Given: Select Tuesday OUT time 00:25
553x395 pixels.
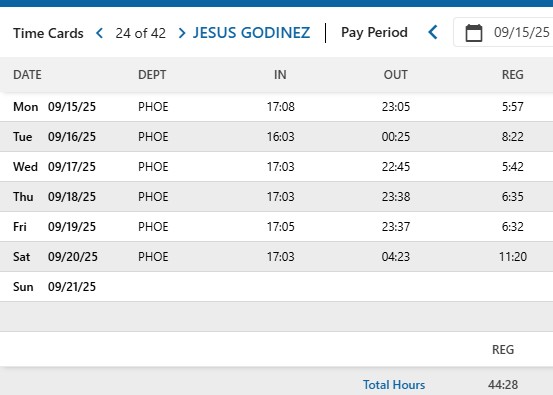Looking at the screenshot, I should pyautogui.click(x=396, y=136).
